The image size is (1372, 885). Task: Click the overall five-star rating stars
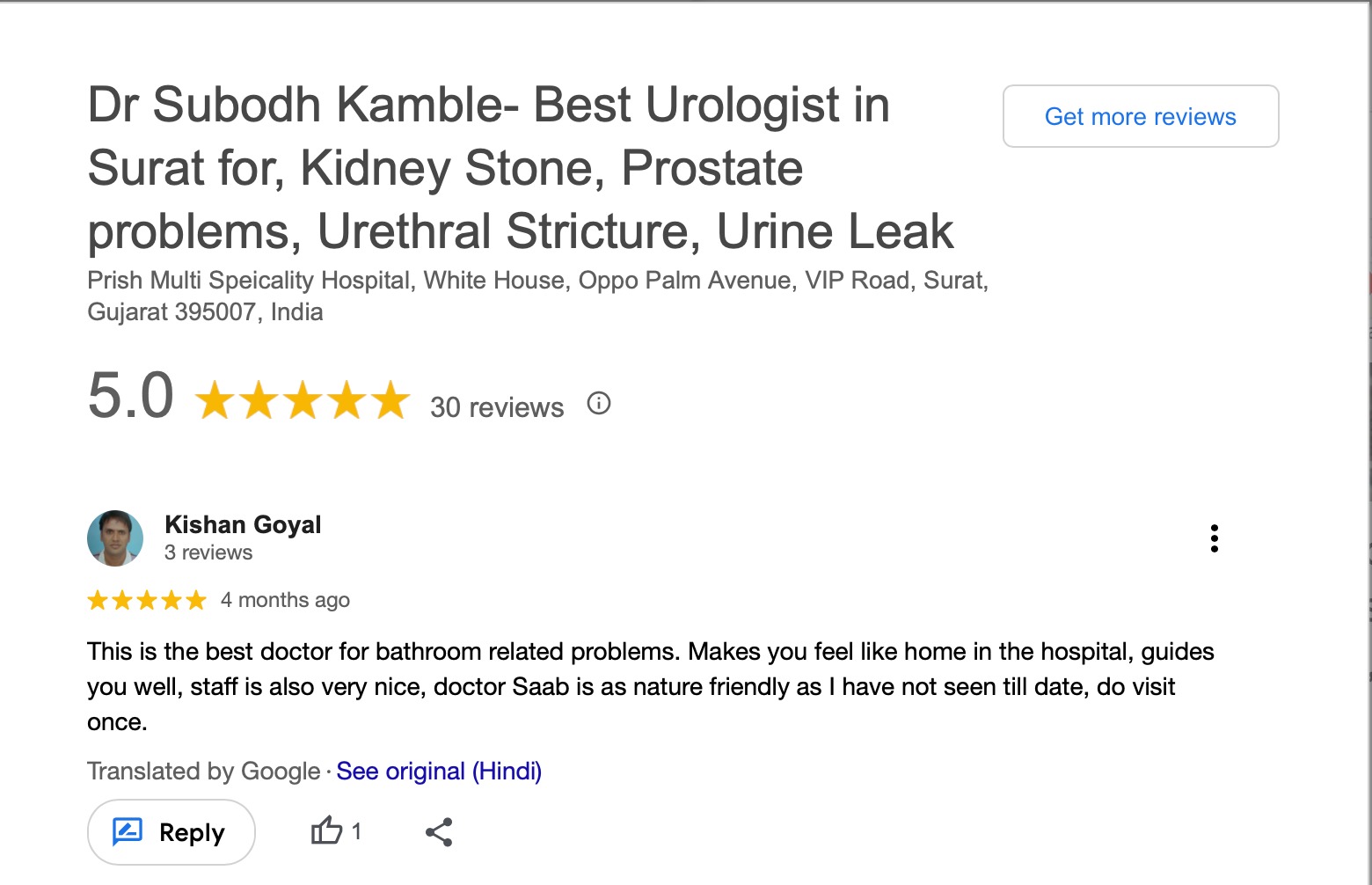[303, 401]
